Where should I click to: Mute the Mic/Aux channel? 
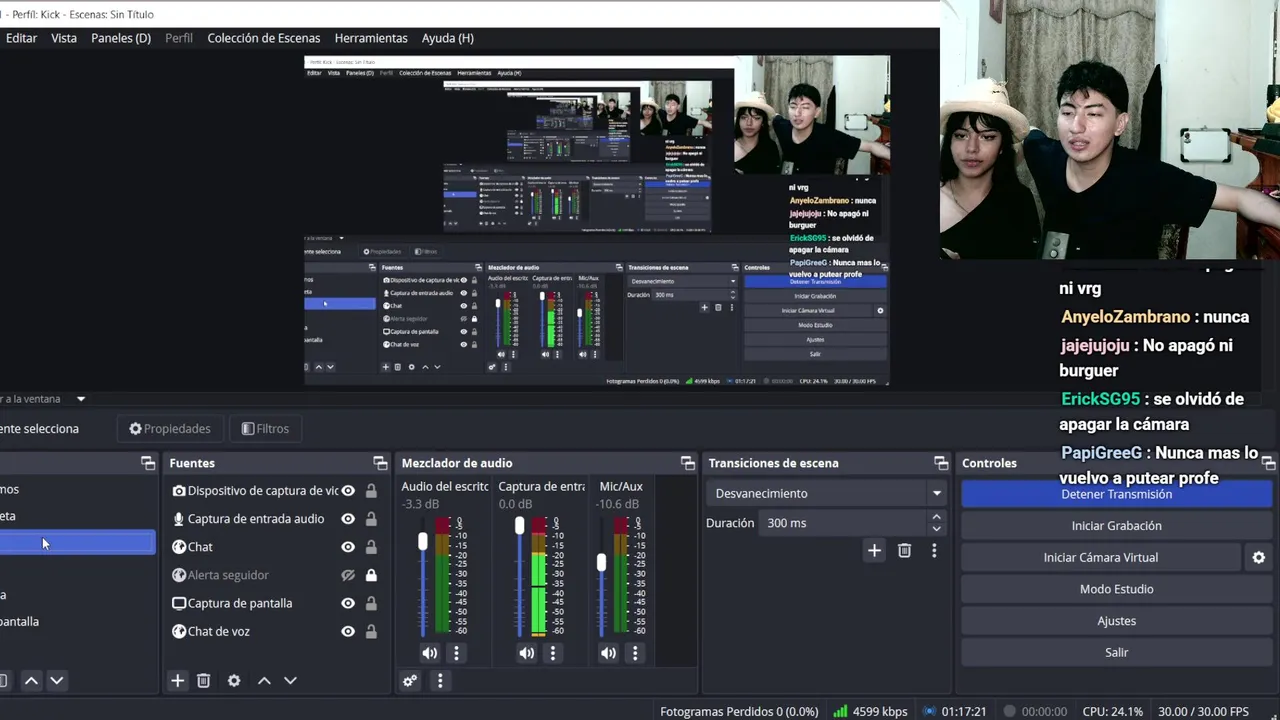608,653
